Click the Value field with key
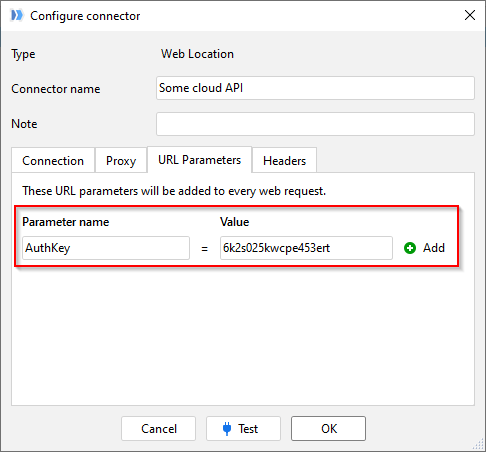Image resolution: width=486 pixels, height=452 pixels. [306, 248]
